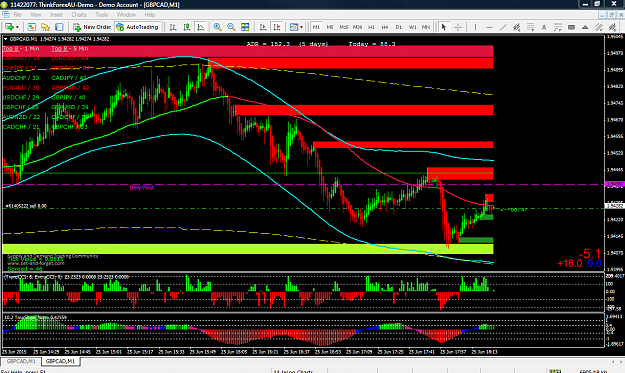Screen dimensions: 625x373
Task: Open the Navigator folder-star icon
Action: click(45, 27)
